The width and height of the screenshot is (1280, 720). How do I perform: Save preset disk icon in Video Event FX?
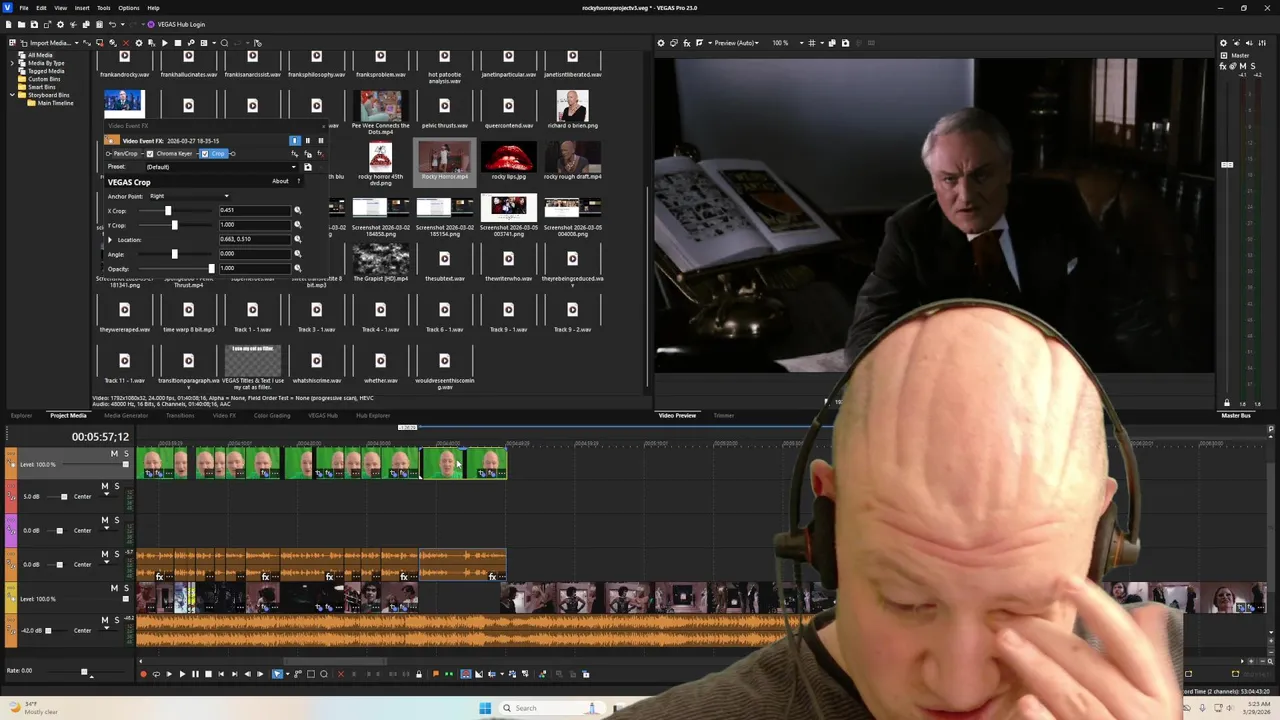[x=308, y=167]
